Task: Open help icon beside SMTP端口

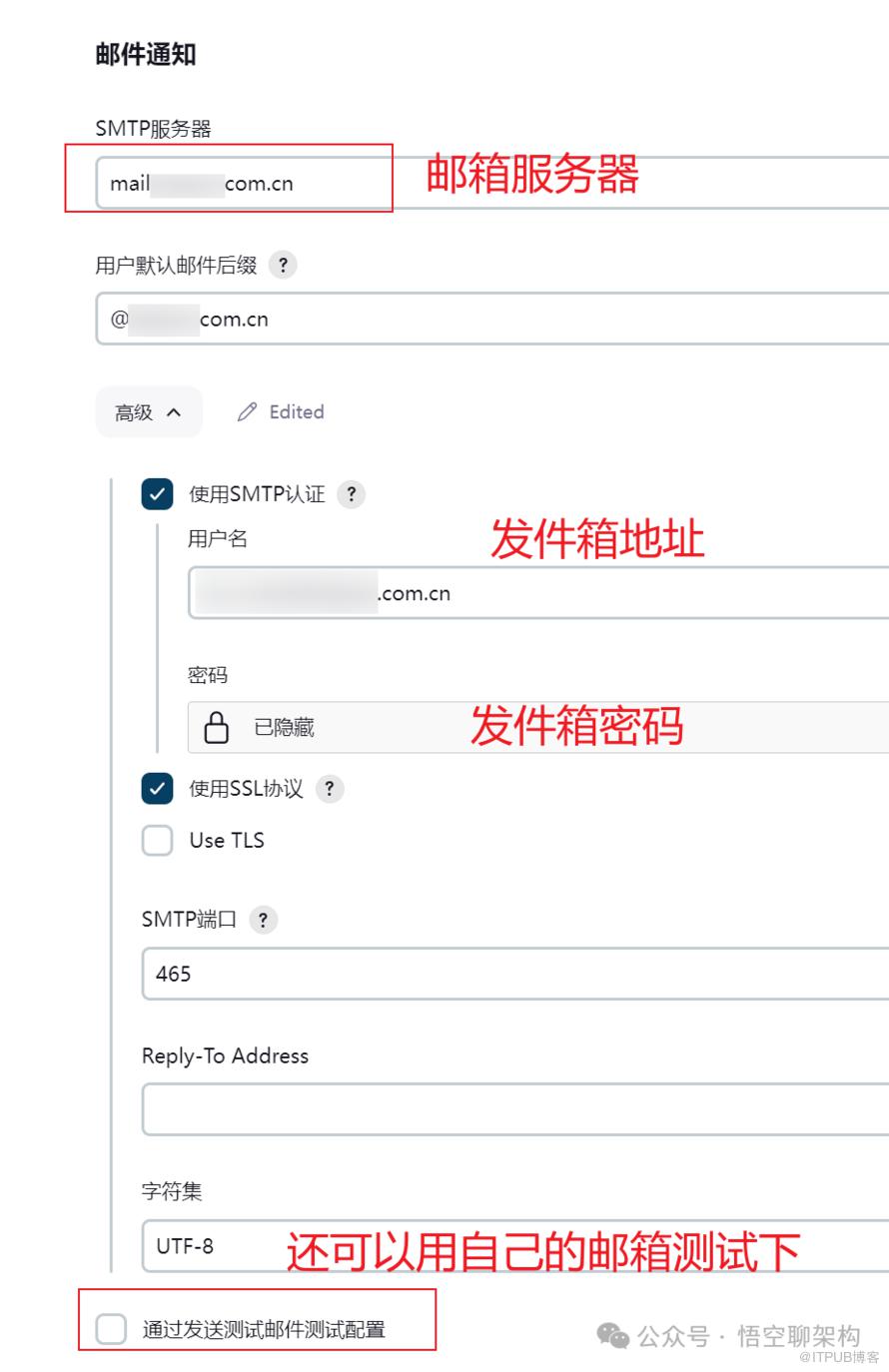Action: [263, 920]
